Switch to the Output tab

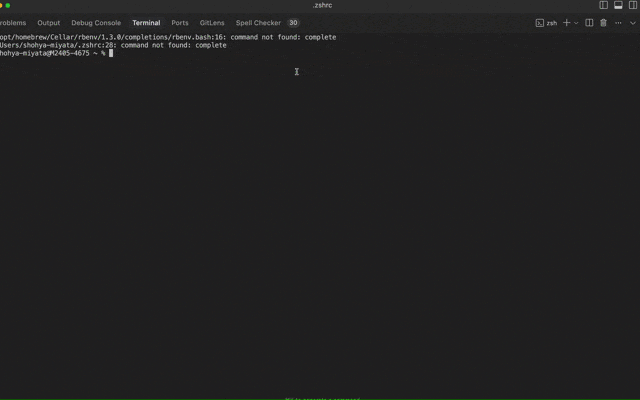(49, 23)
